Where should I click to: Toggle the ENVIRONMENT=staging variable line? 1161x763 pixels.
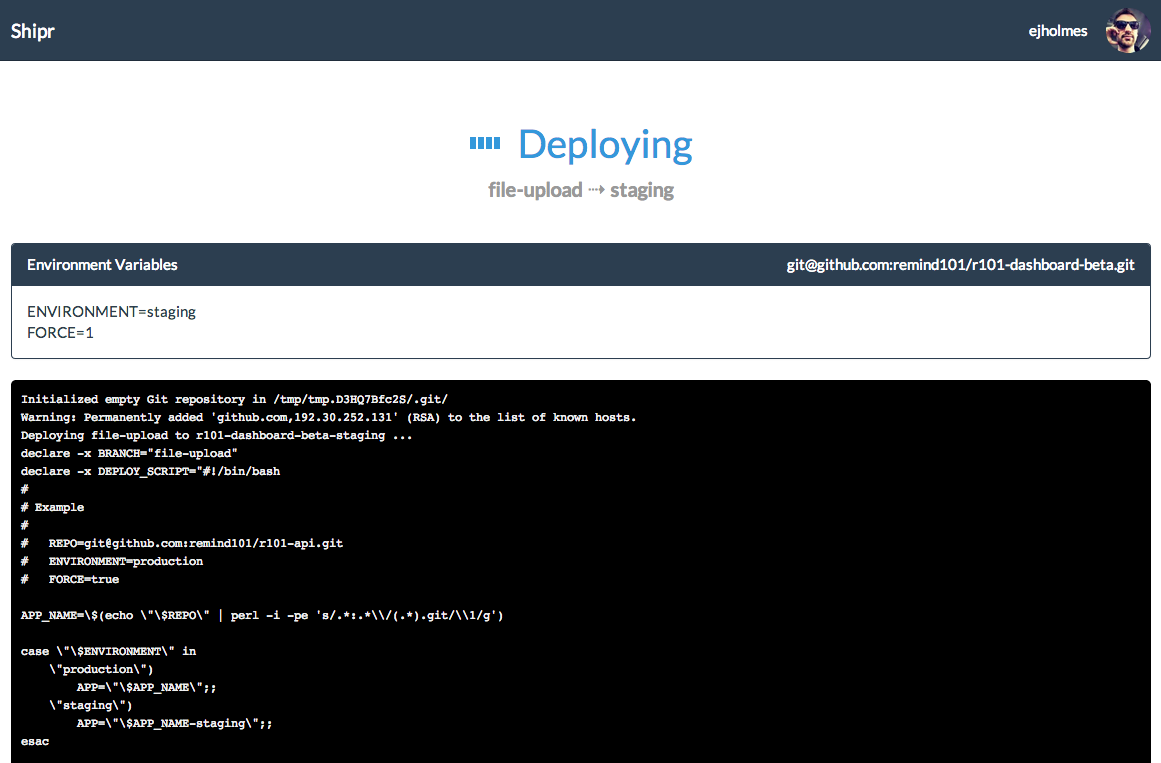coord(111,311)
